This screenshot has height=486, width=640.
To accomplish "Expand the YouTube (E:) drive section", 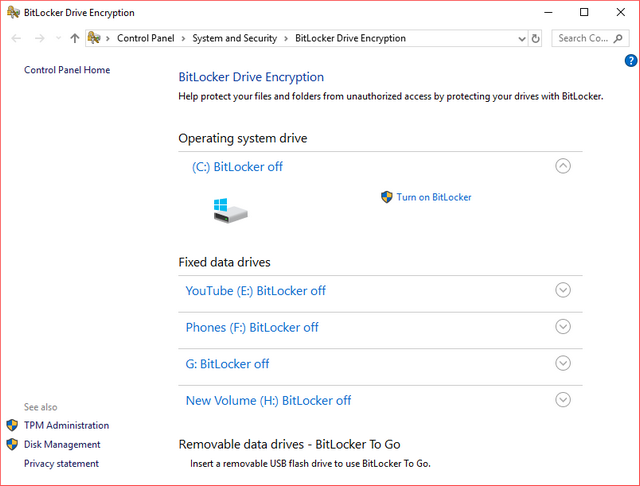I will tap(563, 290).
